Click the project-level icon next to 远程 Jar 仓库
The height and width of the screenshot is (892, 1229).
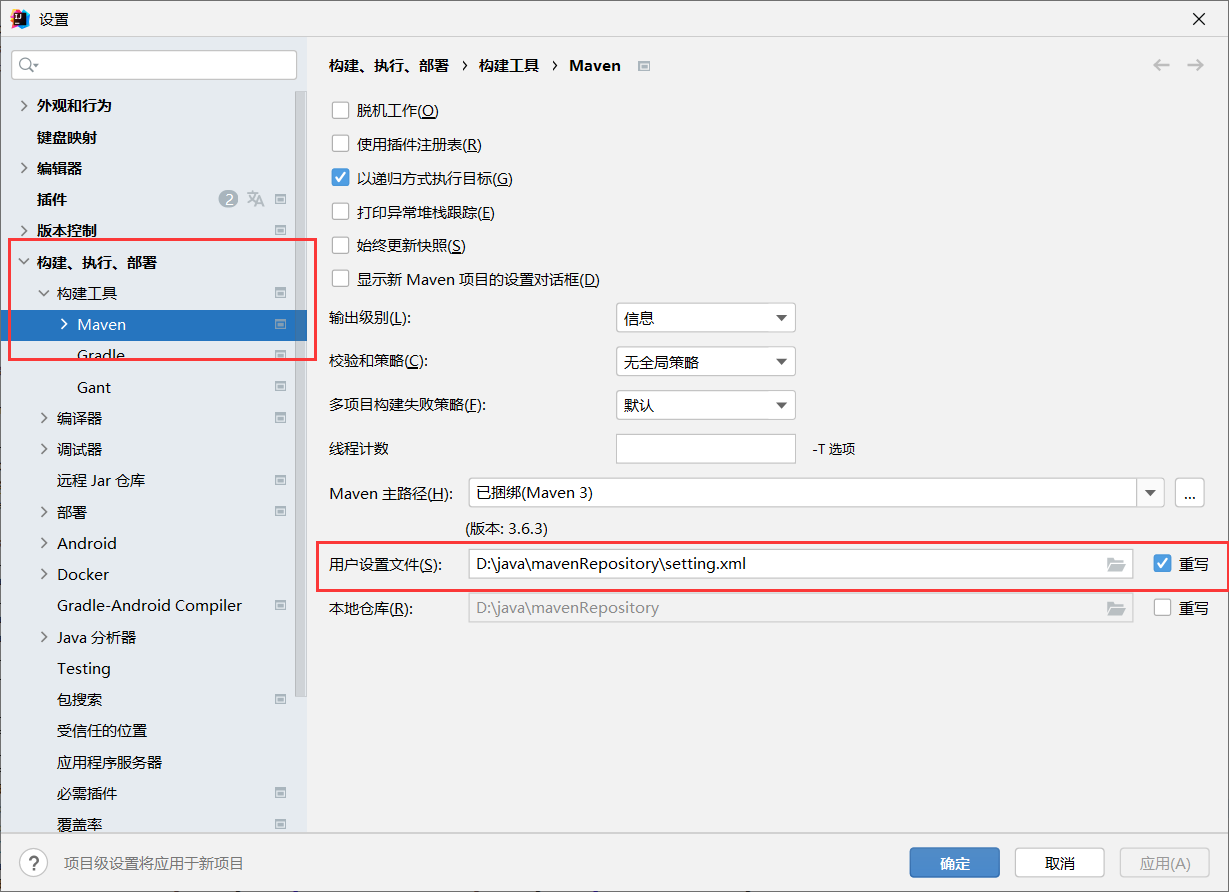point(281,480)
